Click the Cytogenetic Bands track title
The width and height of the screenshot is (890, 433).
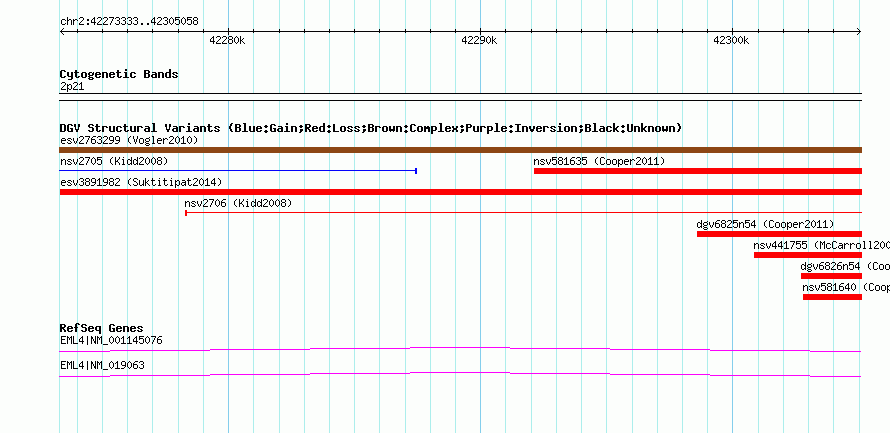[119, 74]
